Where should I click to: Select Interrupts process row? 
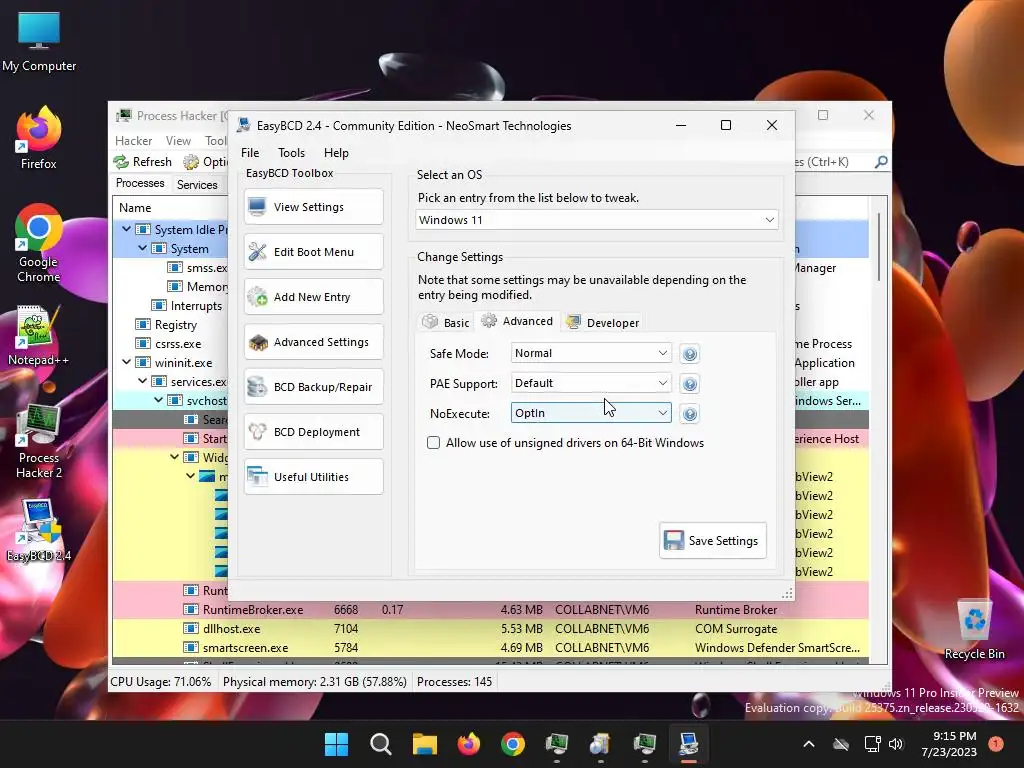click(x=171, y=306)
